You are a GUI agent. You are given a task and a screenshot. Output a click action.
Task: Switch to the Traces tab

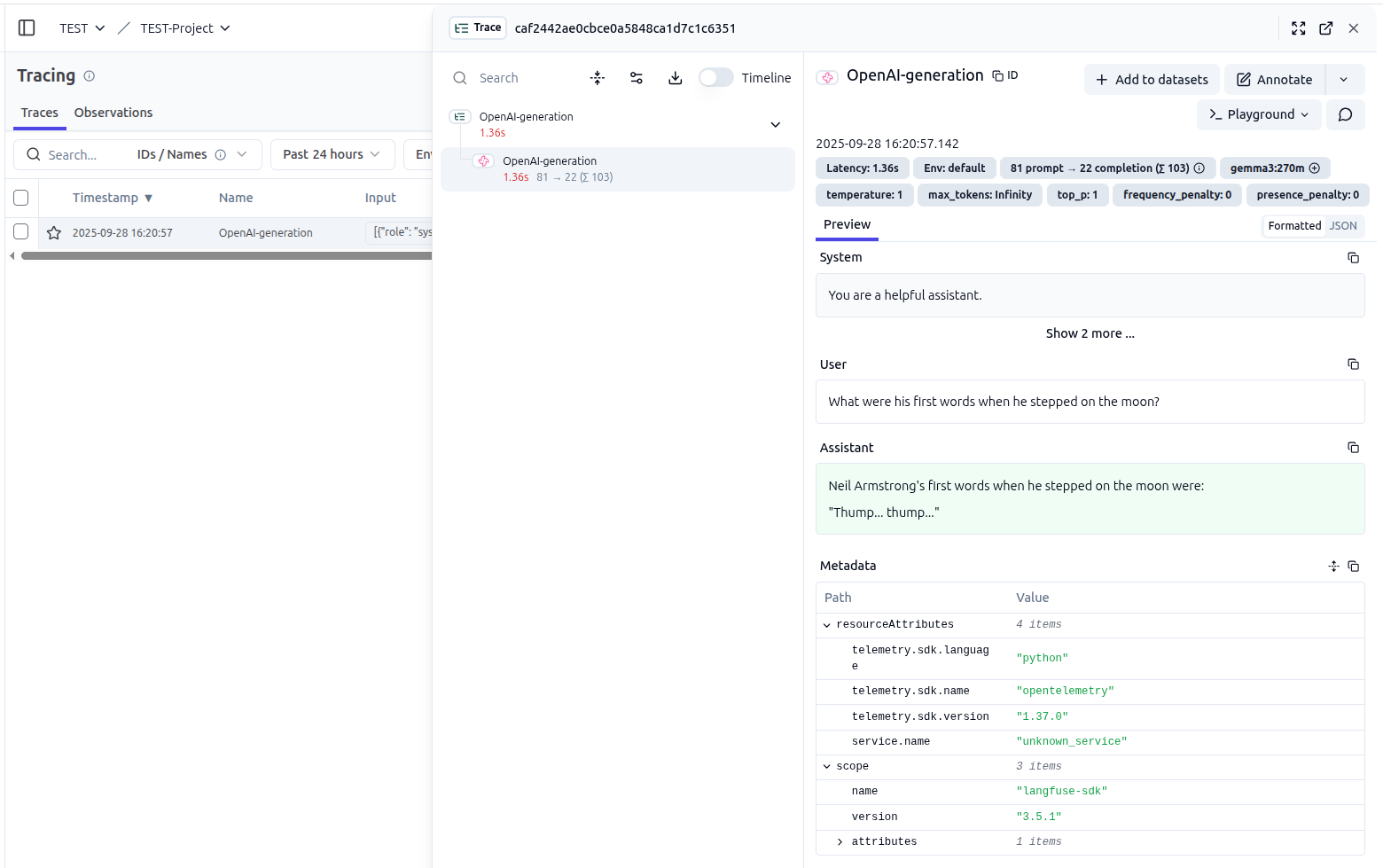tap(40, 113)
